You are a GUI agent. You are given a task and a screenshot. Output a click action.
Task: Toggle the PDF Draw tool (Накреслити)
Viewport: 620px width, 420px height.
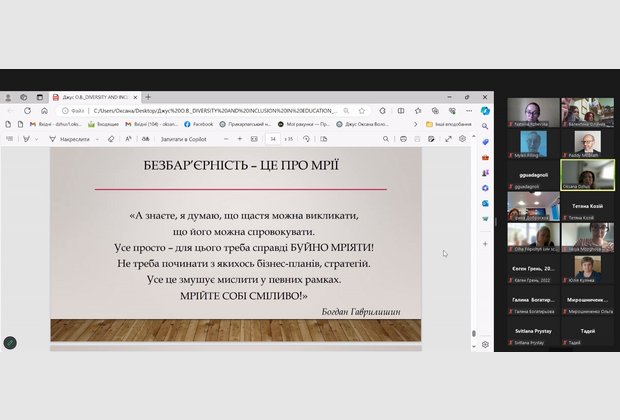pyautogui.click(x=68, y=139)
